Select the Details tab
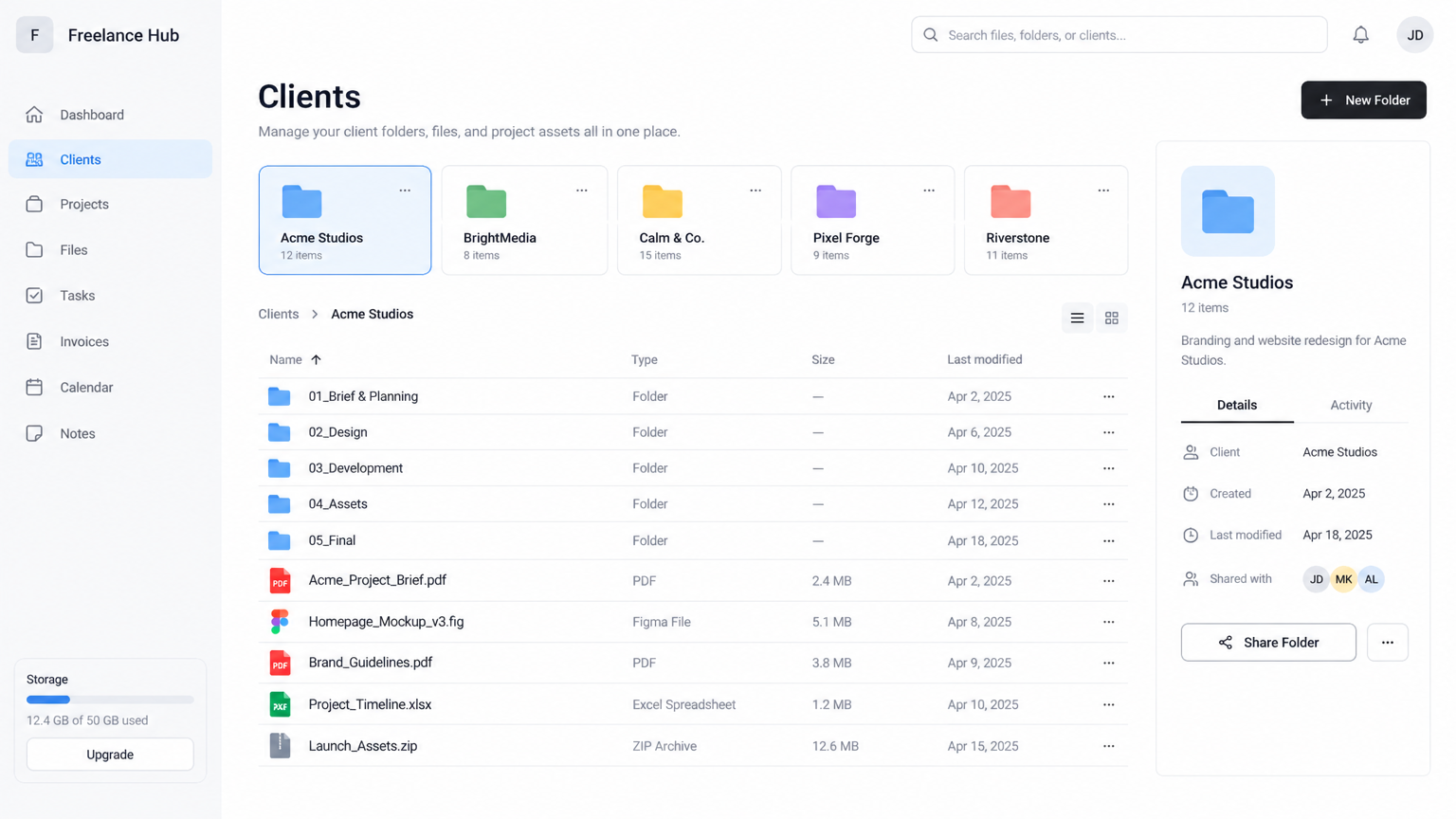Viewport: 1456px width, 819px height. (1237, 405)
